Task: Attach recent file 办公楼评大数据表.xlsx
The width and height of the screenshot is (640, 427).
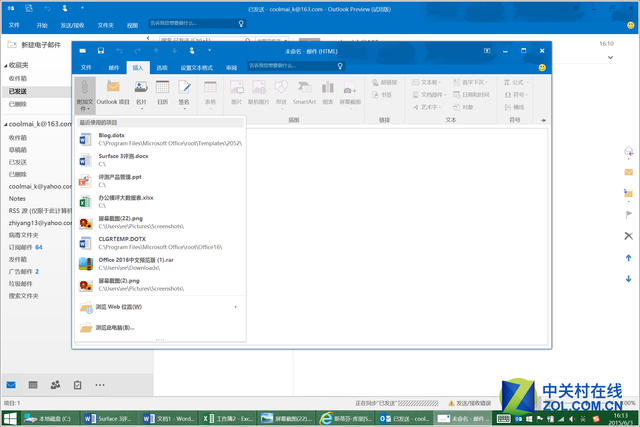Action: (160, 202)
